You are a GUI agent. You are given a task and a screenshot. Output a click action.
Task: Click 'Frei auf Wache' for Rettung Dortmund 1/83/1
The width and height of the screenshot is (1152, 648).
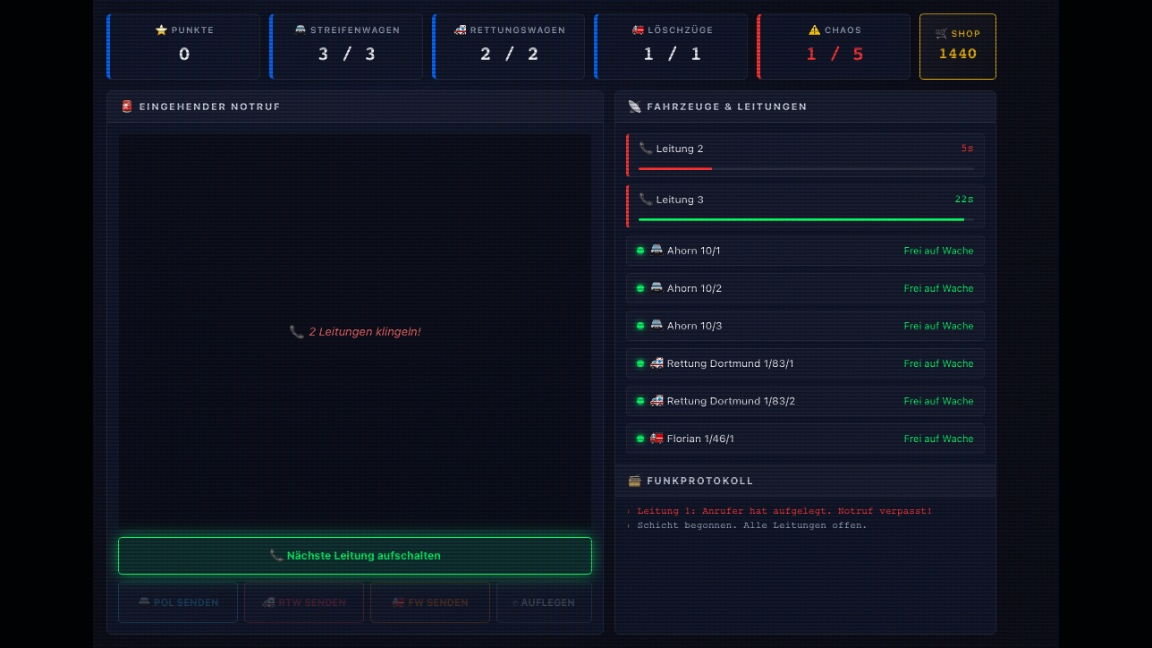938,363
